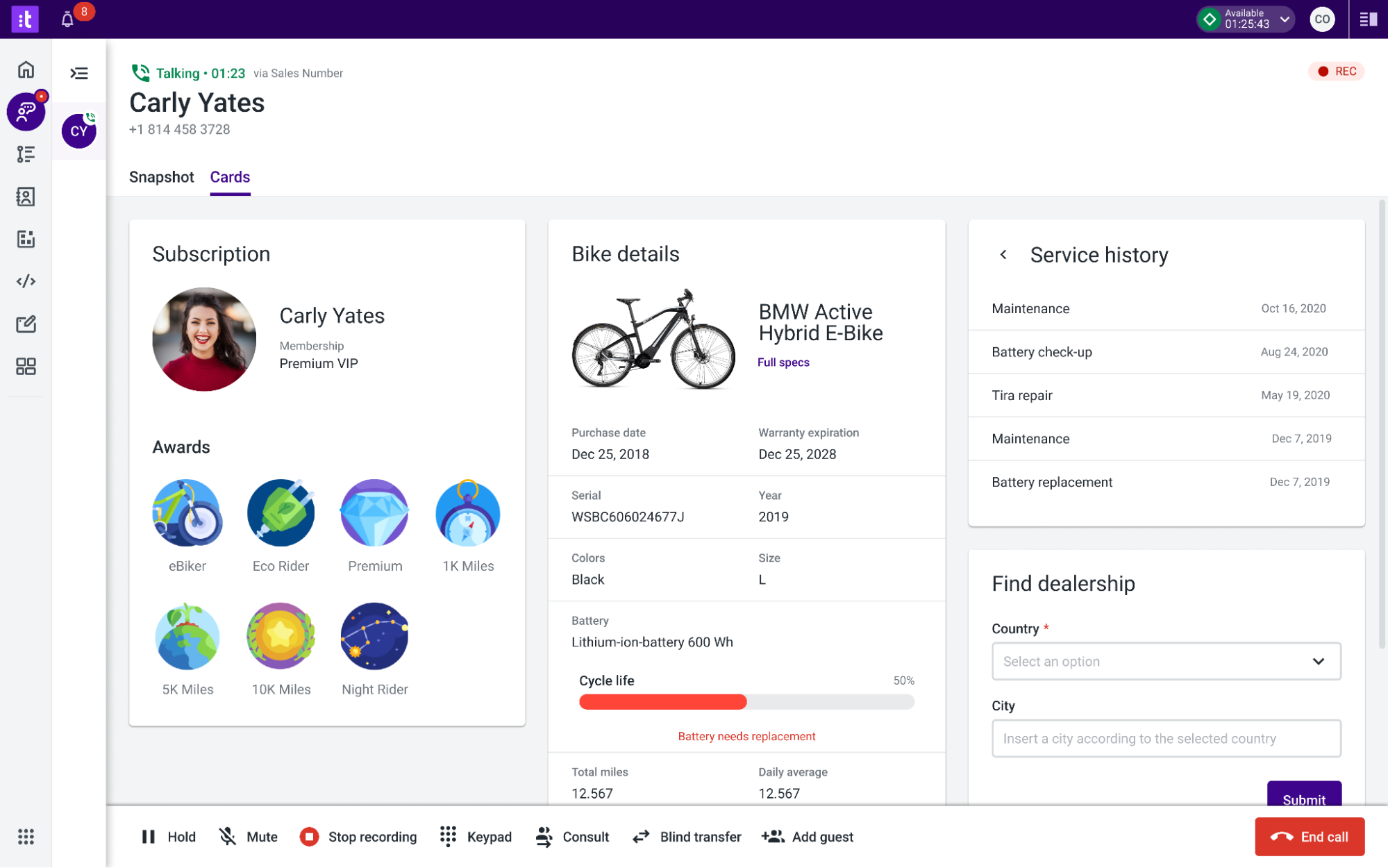Put the call on Hold
The image size is (1388, 868).
point(168,837)
